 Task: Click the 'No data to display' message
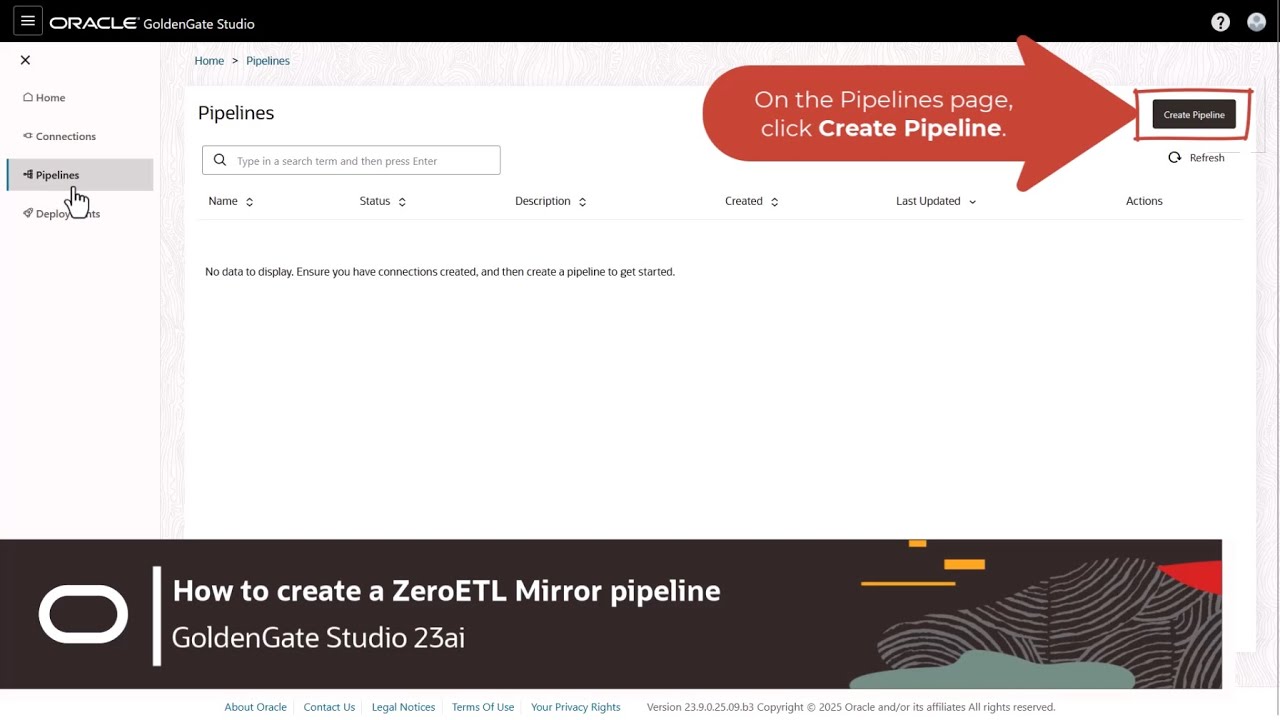(440, 272)
